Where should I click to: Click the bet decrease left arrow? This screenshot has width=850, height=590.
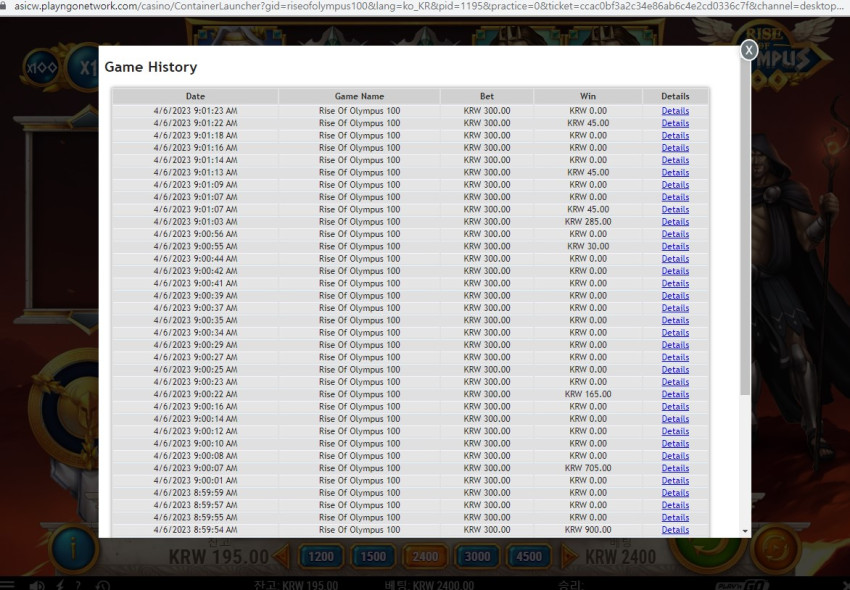pos(282,556)
